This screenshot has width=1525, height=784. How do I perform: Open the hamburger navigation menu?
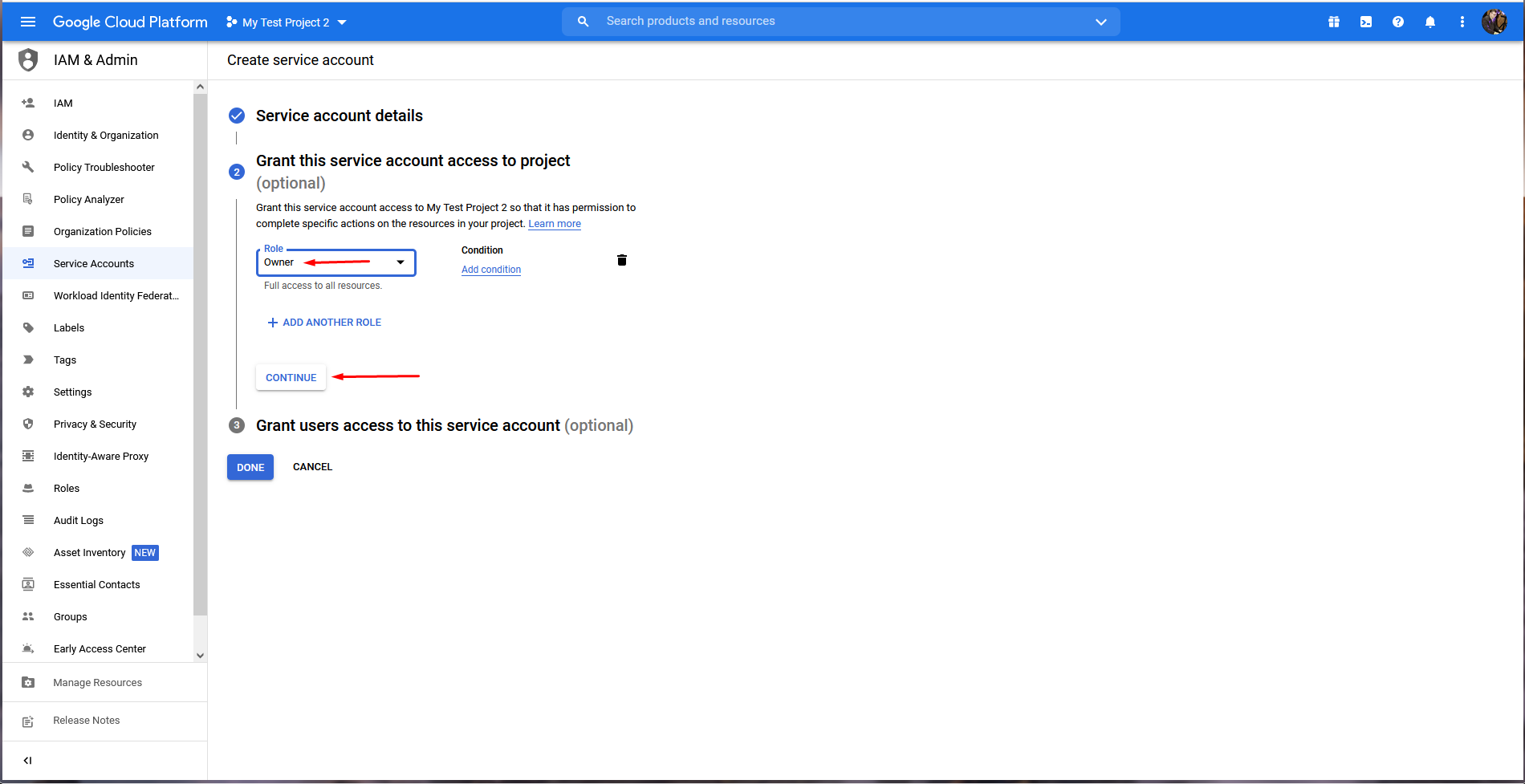(28, 22)
